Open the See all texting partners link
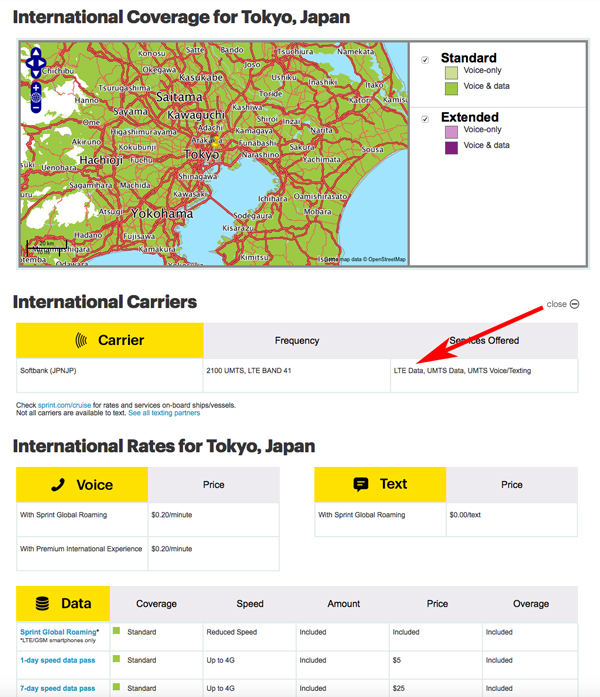The width and height of the screenshot is (600, 697). point(164,413)
